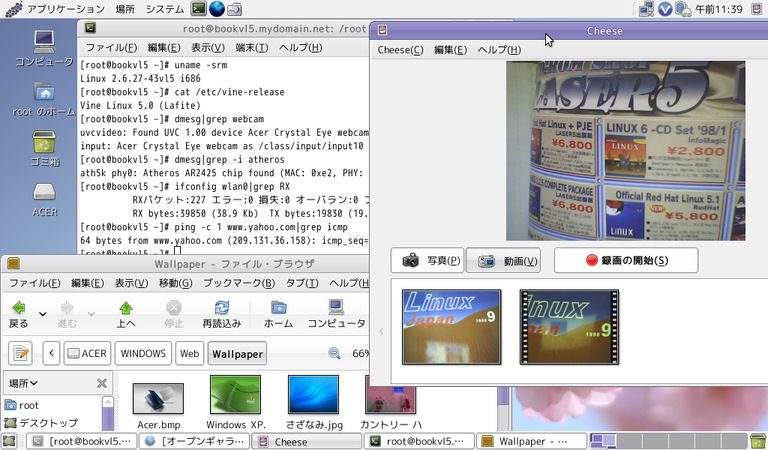Viewport: 768px width, 450px height.
Task: Select the Acer.bmp file
Action: (x=158, y=406)
